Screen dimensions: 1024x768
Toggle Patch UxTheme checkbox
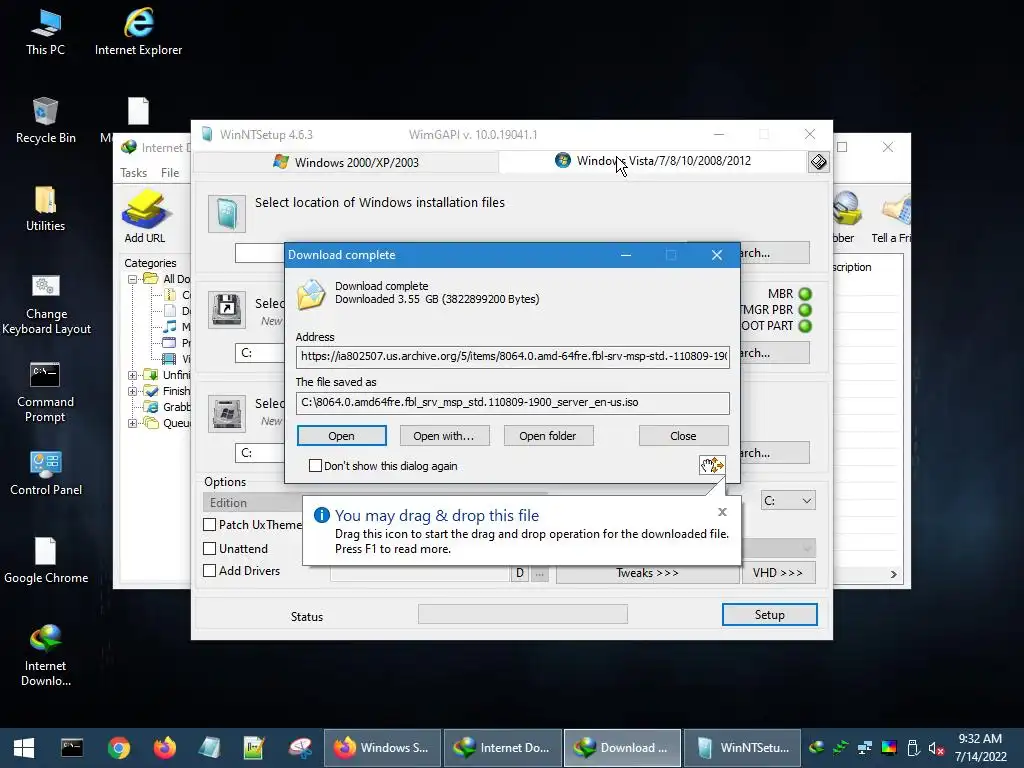(210, 524)
